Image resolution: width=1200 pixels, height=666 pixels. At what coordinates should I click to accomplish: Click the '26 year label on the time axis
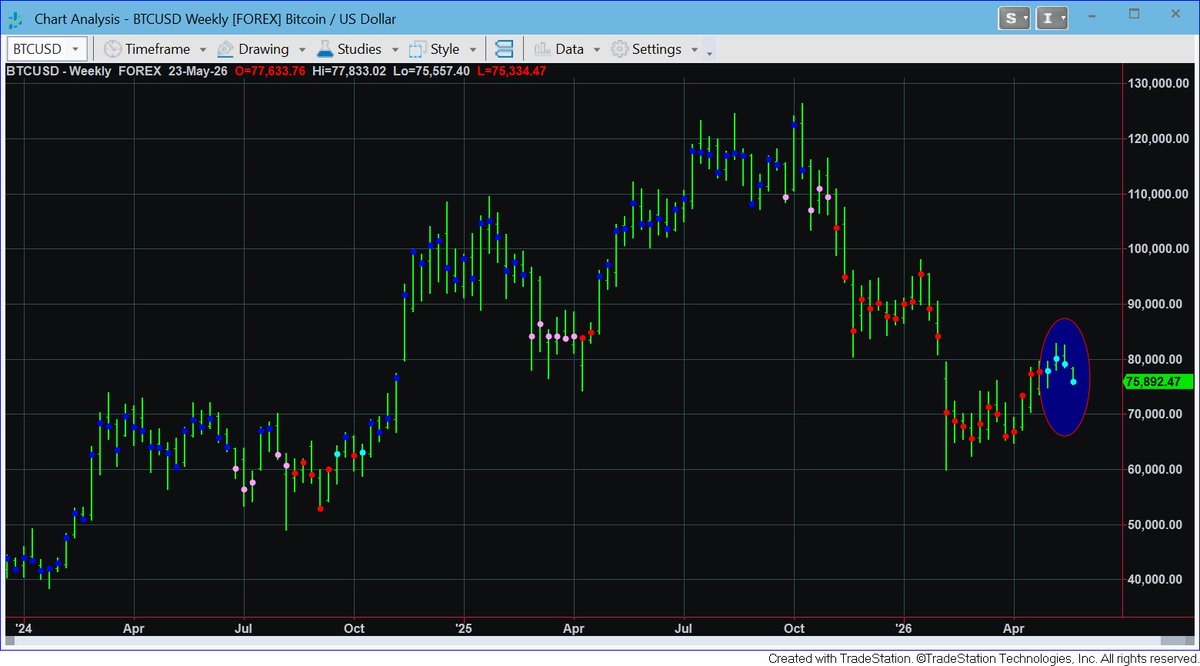(x=904, y=629)
